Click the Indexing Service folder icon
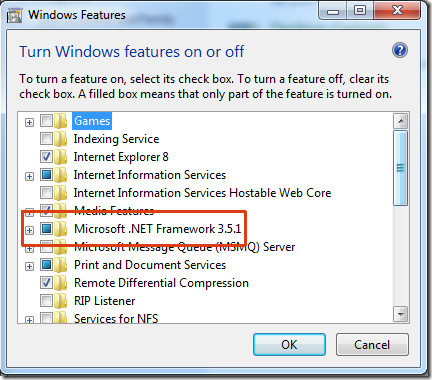The height and width of the screenshot is (380, 432). pyautogui.click(x=61, y=139)
